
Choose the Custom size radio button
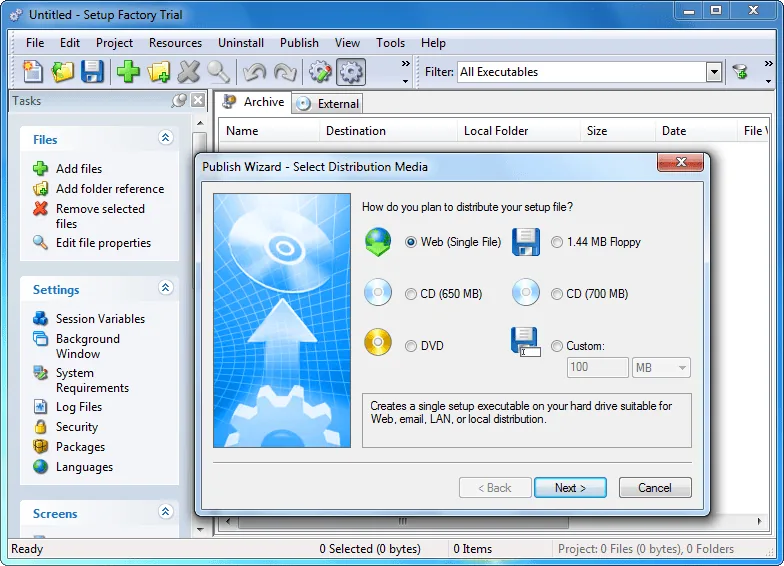point(556,346)
